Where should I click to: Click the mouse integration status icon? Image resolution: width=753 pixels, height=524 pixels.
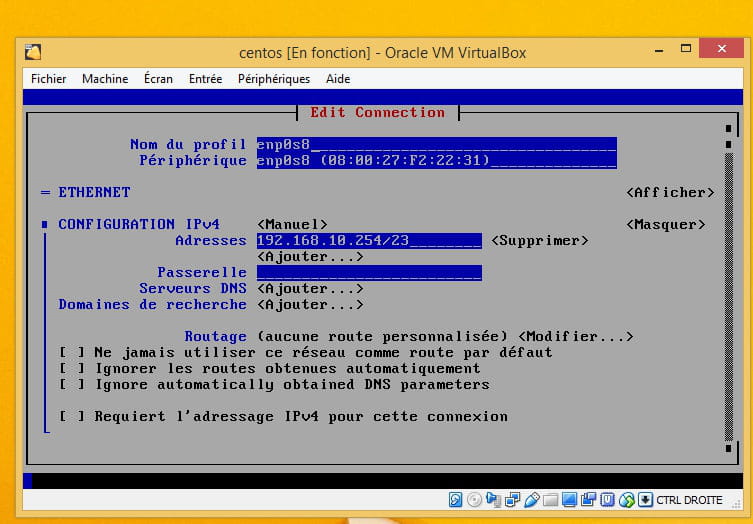[x=626, y=500]
